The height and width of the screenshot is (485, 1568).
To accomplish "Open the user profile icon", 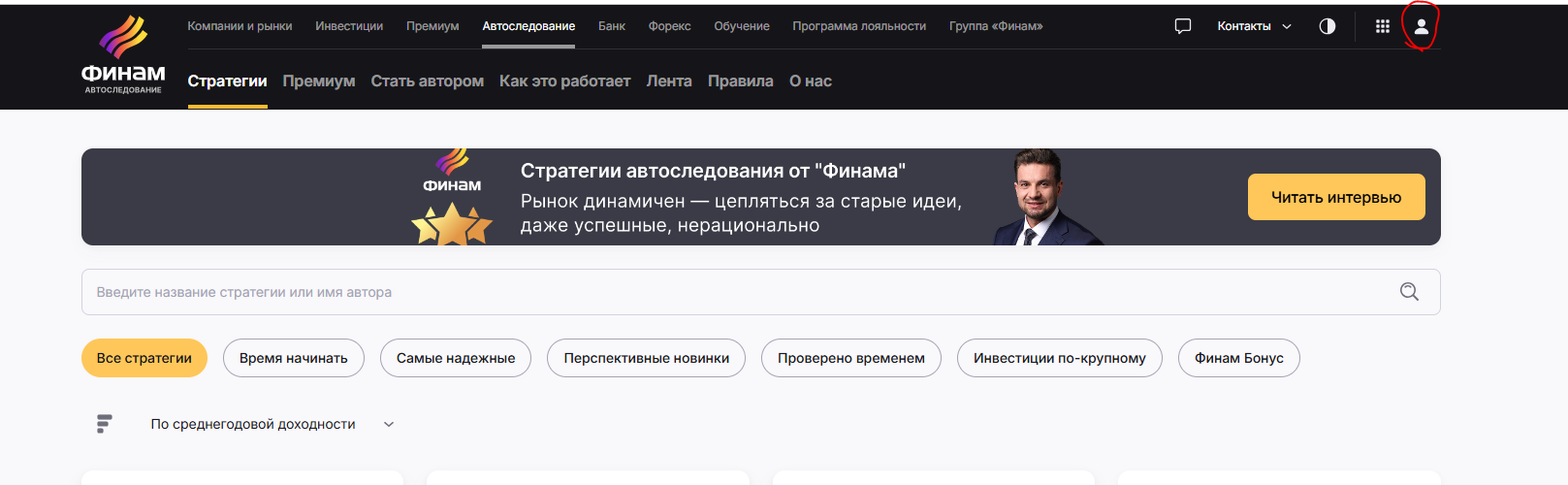I will (x=1421, y=27).
